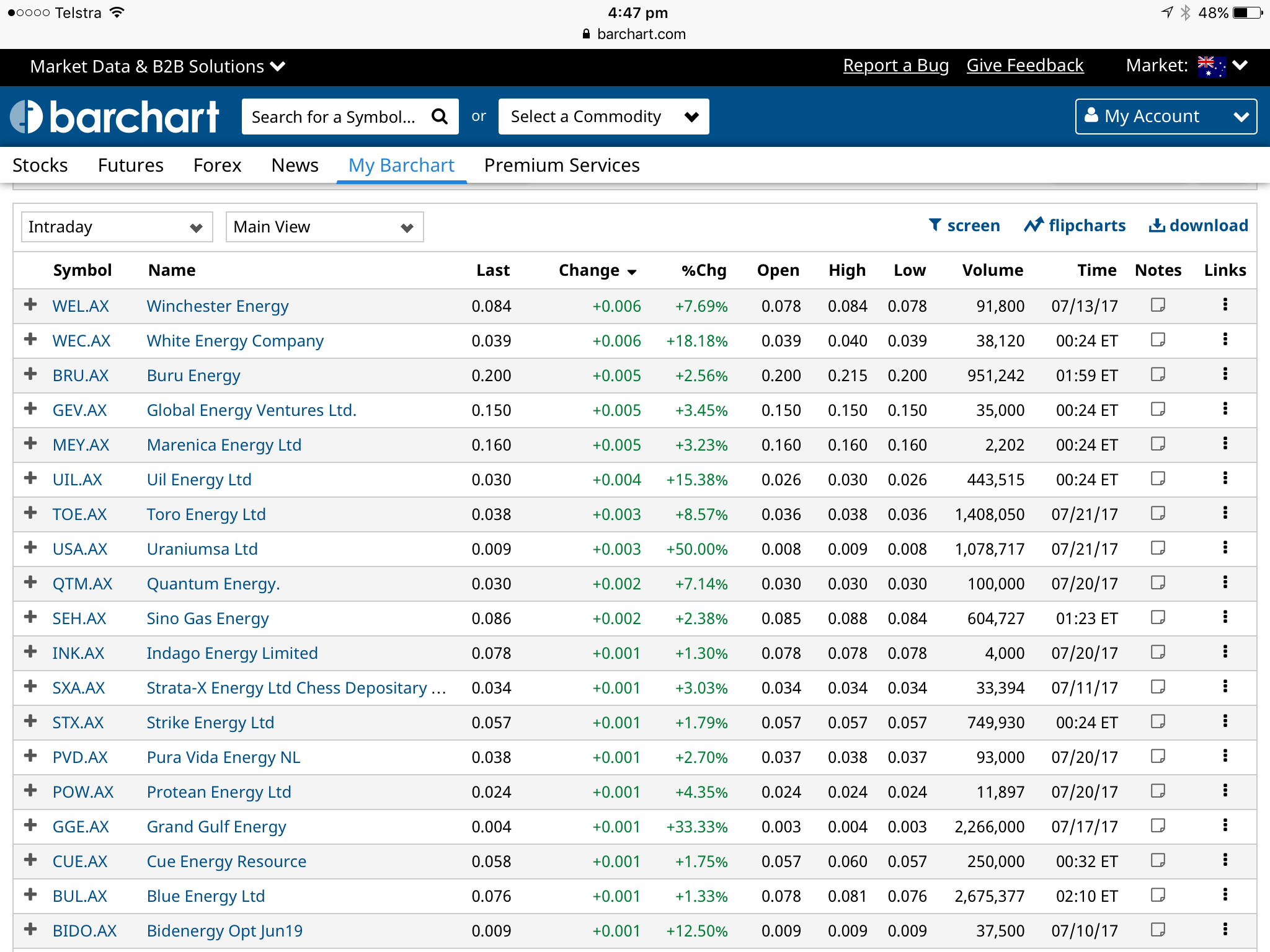Open flipcharts view

1075,226
